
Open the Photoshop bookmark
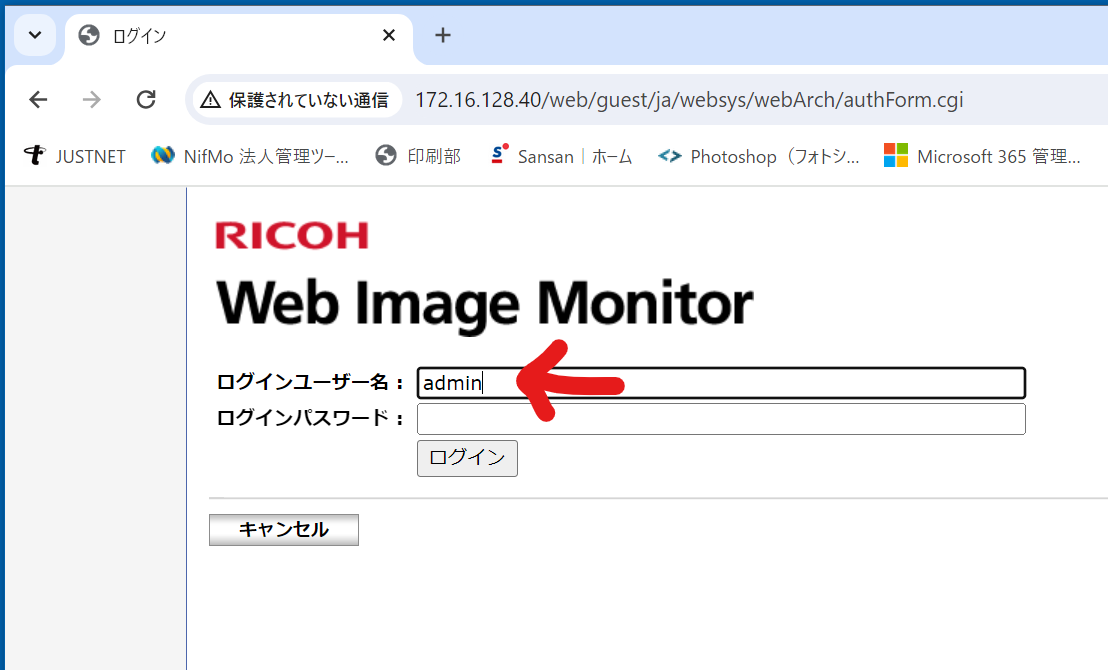pyautogui.click(x=758, y=156)
